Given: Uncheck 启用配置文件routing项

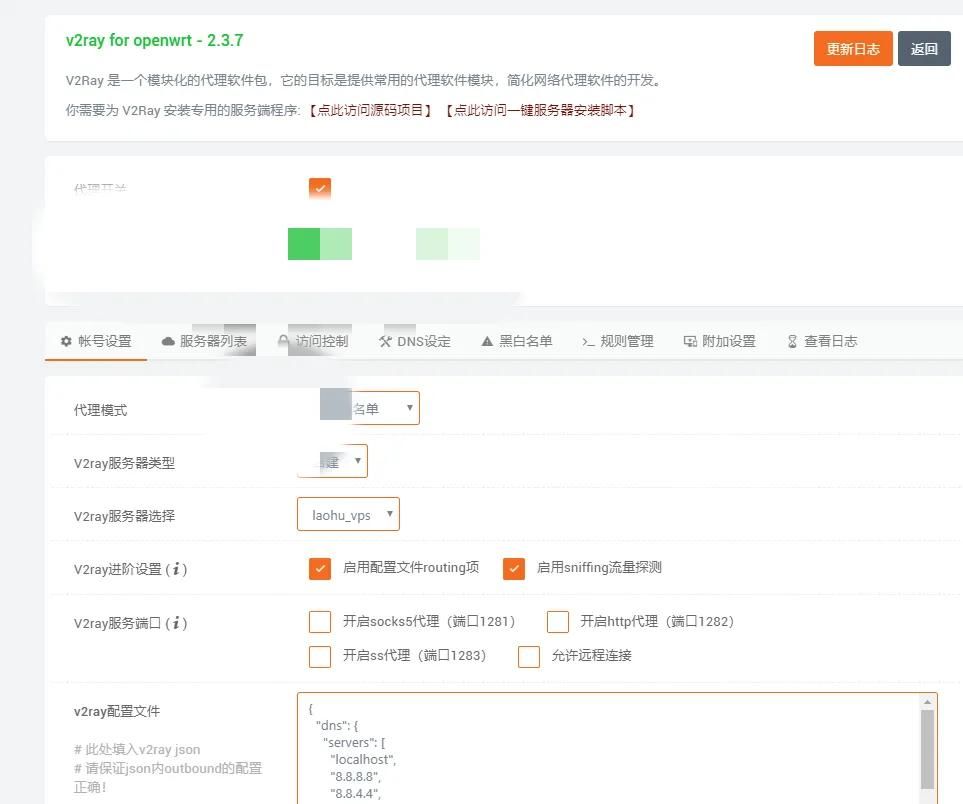Looking at the screenshot, I should click(x=320, y=569).
